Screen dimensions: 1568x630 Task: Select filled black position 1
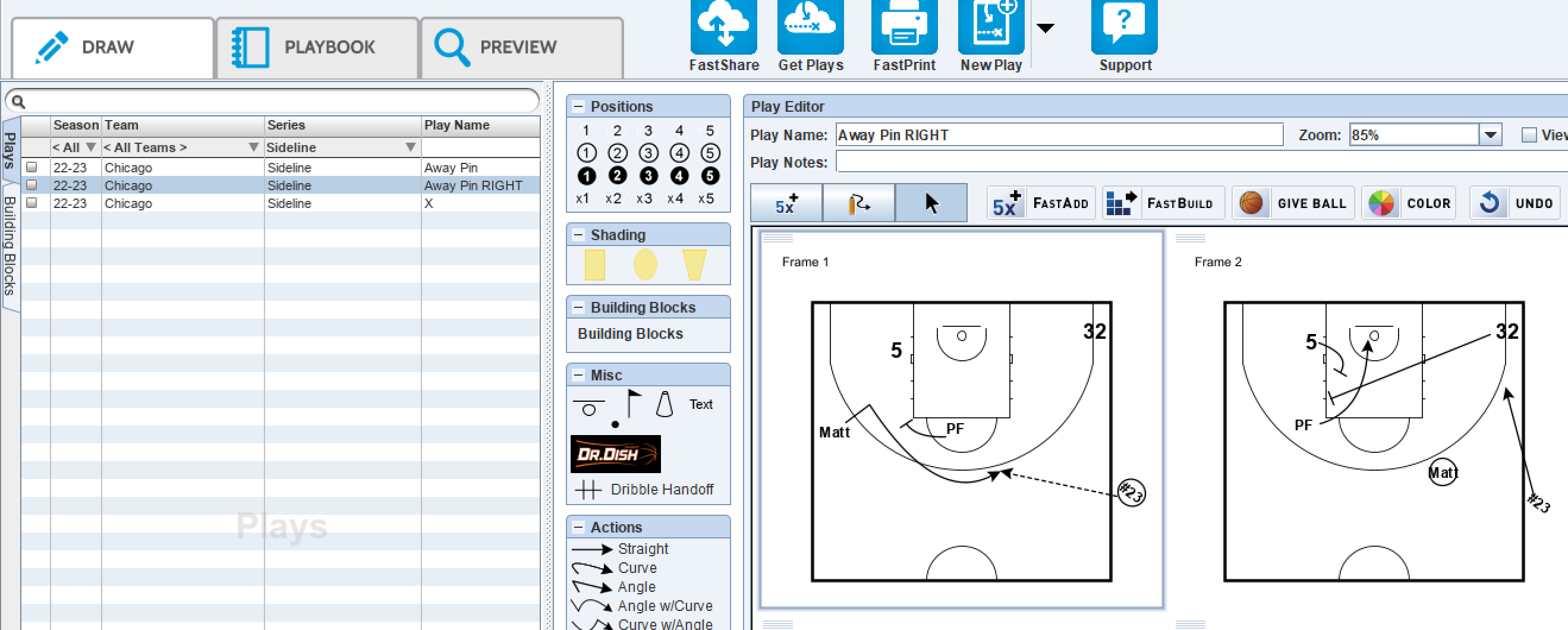586,176
